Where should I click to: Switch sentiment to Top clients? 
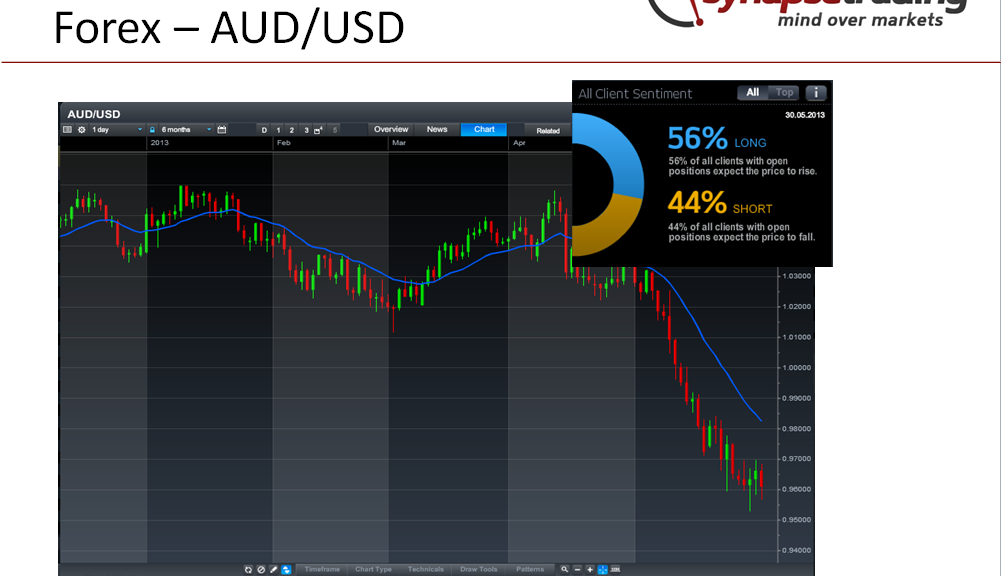click(785, 93)
